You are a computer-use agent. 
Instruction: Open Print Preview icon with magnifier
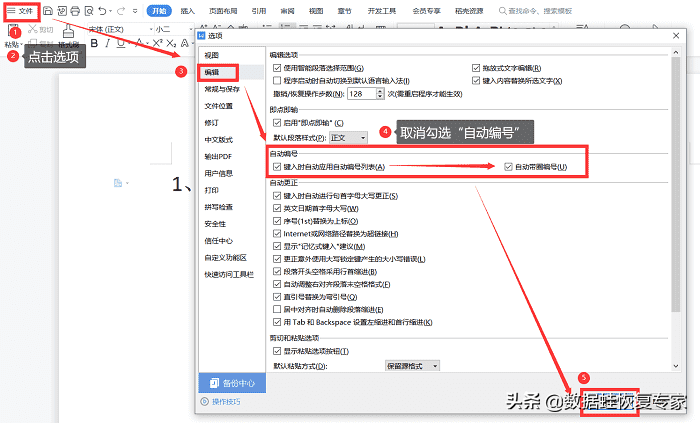(x=88, y=11)
